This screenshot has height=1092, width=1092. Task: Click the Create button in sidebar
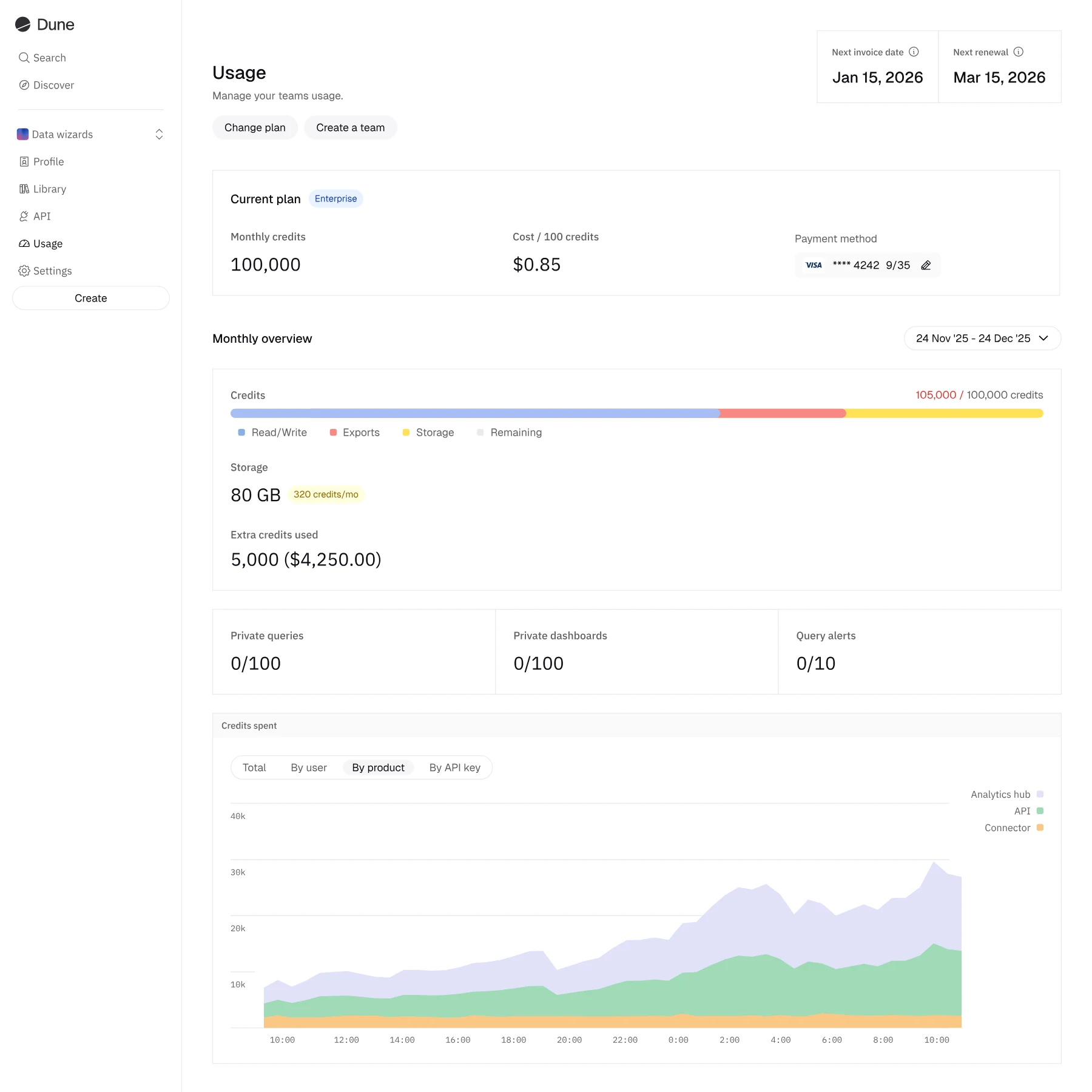91,298
